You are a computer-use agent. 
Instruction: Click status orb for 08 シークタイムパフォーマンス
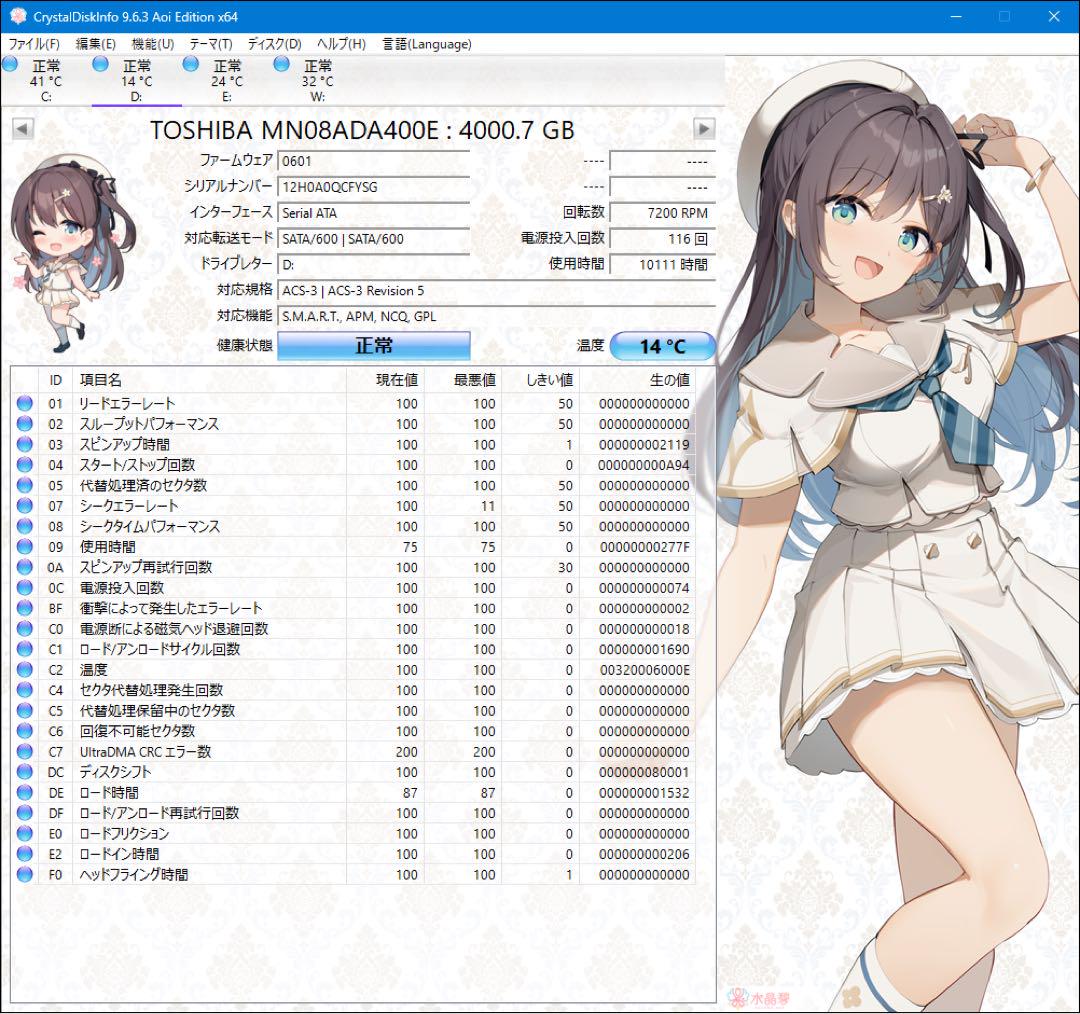point(25,526)
